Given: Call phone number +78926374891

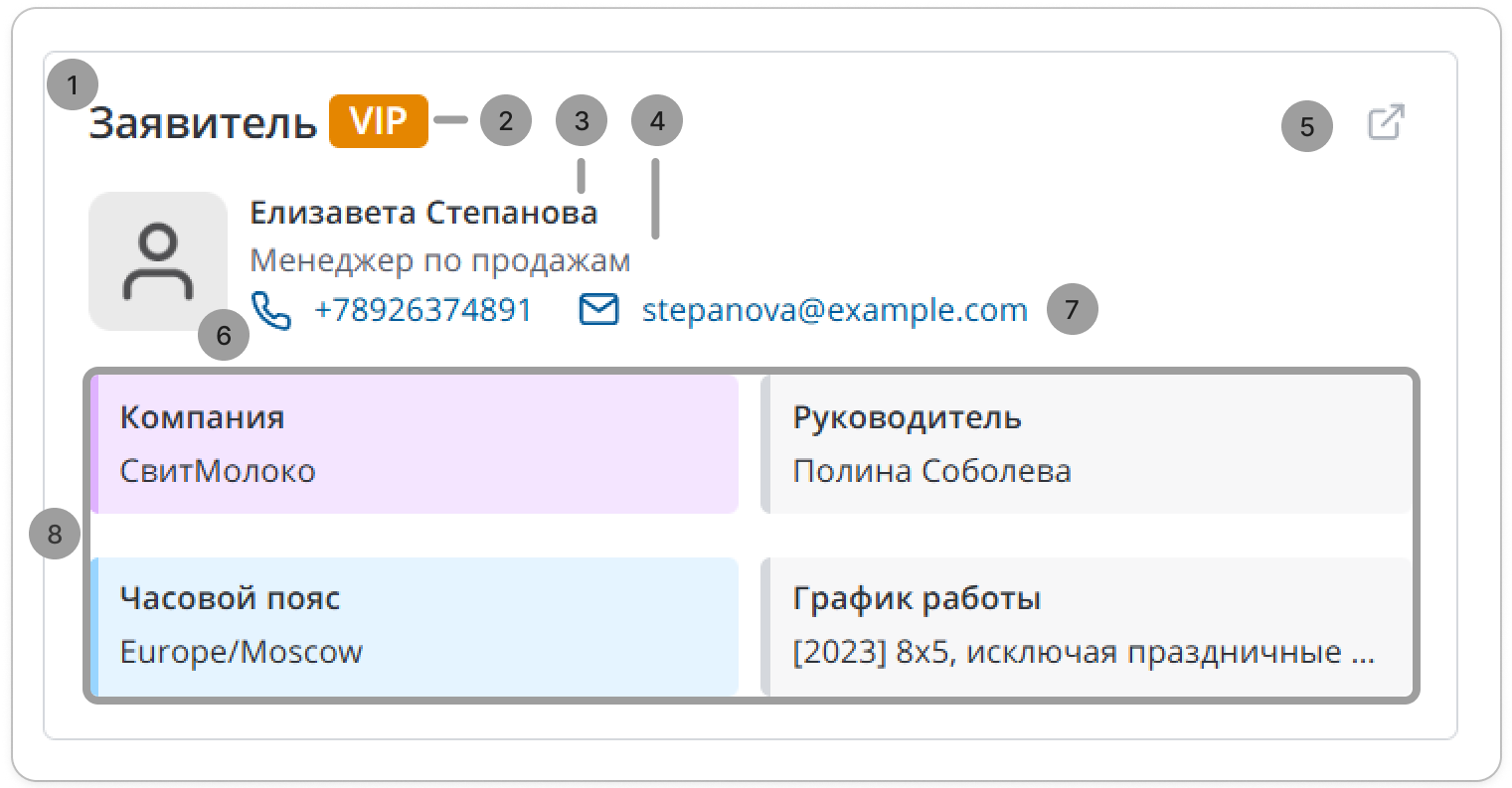Looking at the screenshot, I should click(x=423, y=310).
